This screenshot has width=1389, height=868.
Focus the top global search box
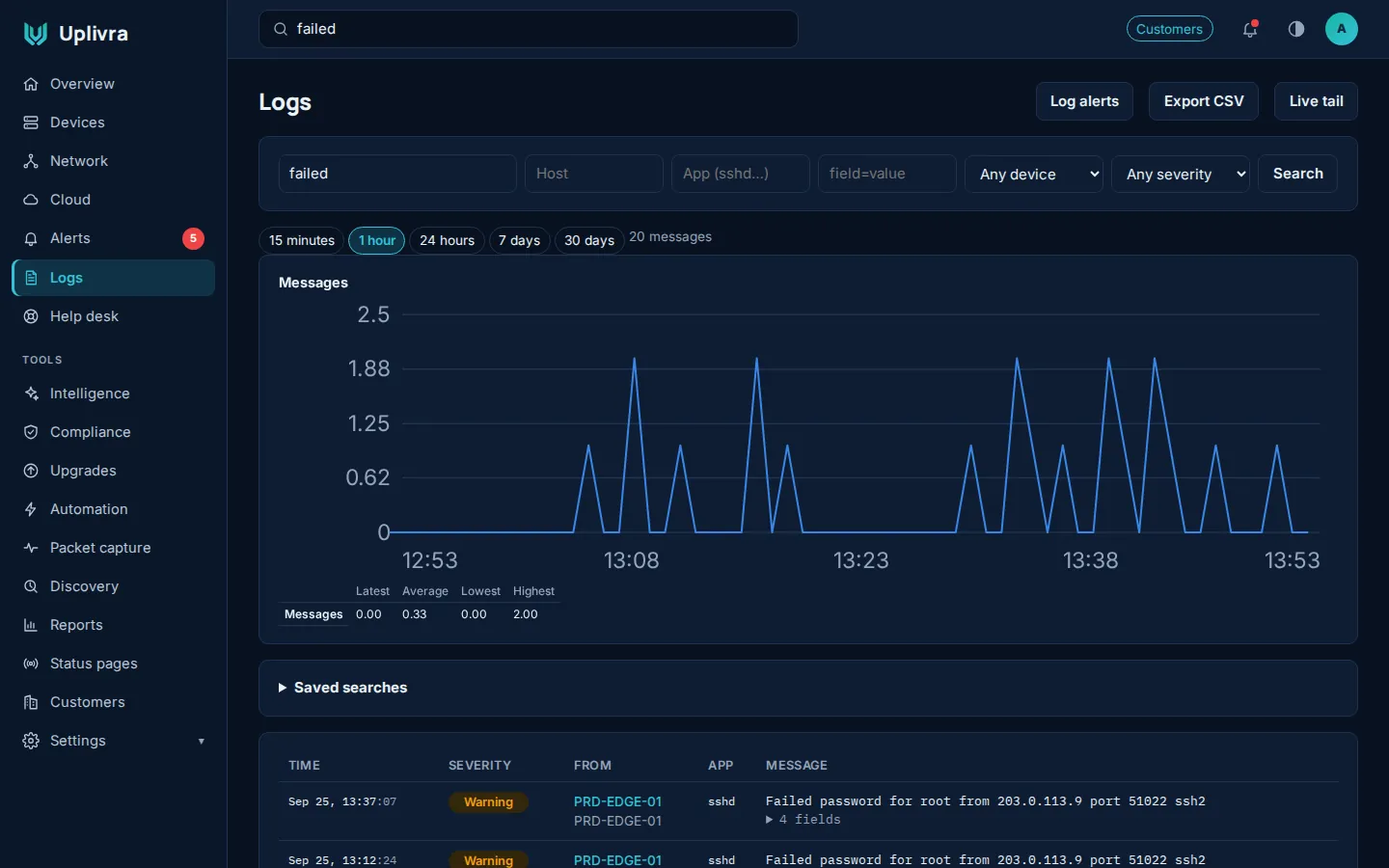click(x=528, y=29)
